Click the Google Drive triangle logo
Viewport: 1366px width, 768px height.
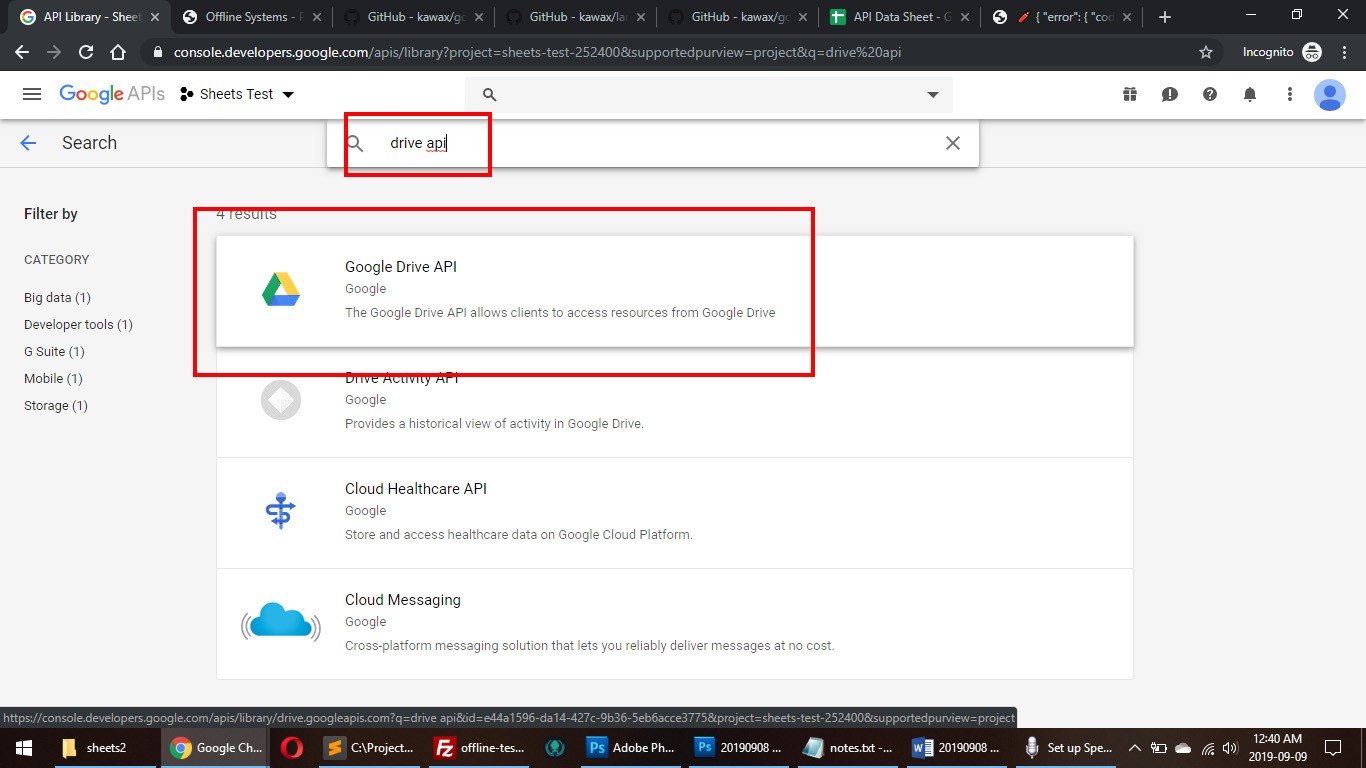(281, 290)
